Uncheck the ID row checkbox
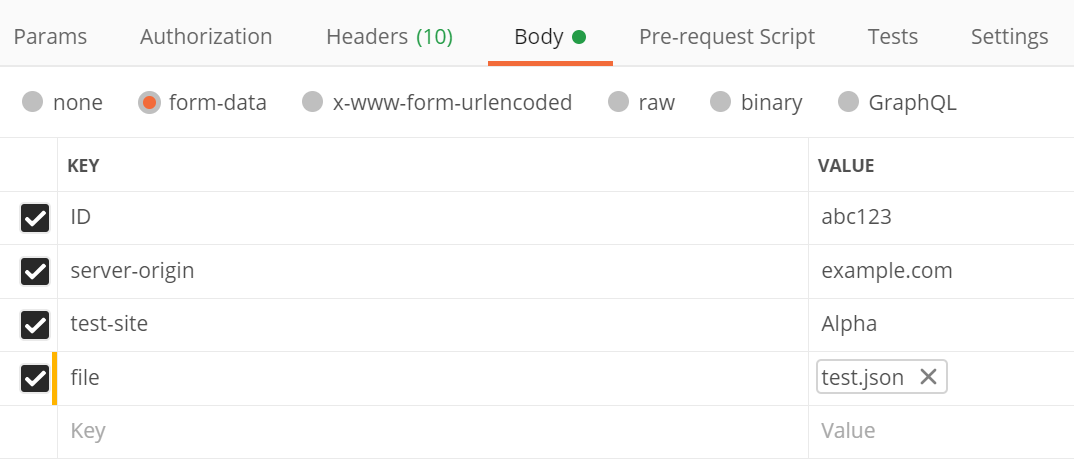 (x=36, y=218)
